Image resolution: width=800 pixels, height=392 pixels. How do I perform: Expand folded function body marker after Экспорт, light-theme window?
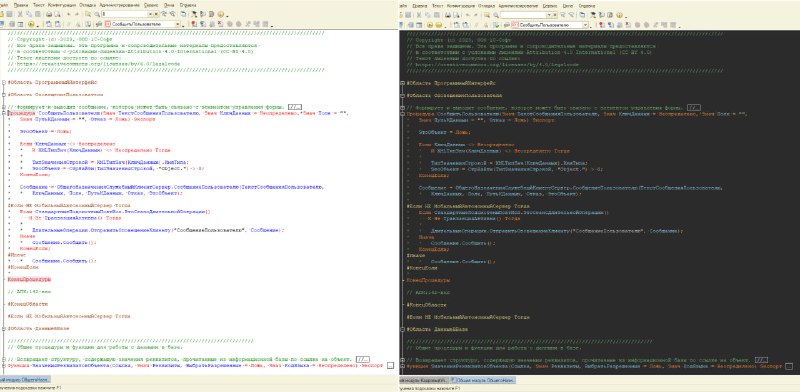(x=390, y=365)
